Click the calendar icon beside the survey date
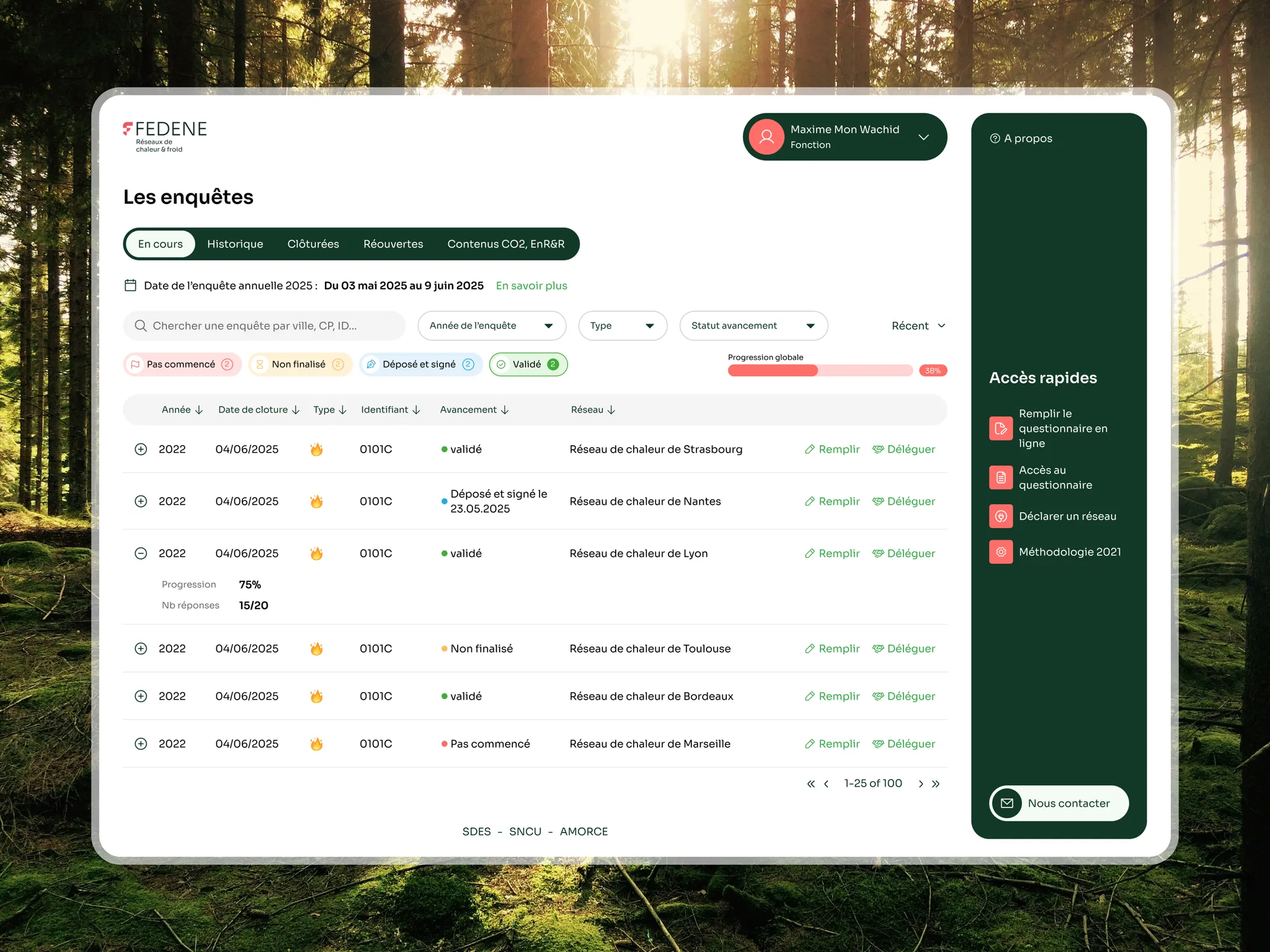The image size is (1270, 952). click(130, 286)
